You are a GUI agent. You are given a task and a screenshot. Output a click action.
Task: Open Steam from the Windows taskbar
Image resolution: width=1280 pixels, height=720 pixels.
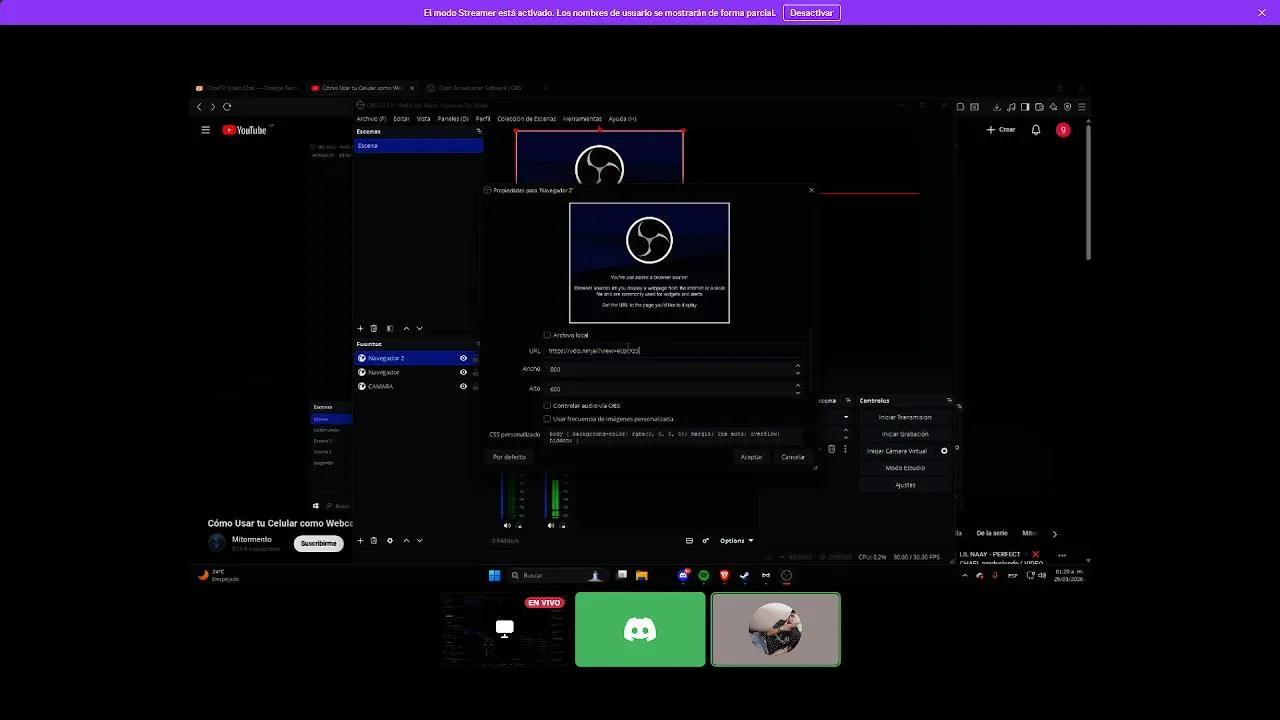(745, 575)
